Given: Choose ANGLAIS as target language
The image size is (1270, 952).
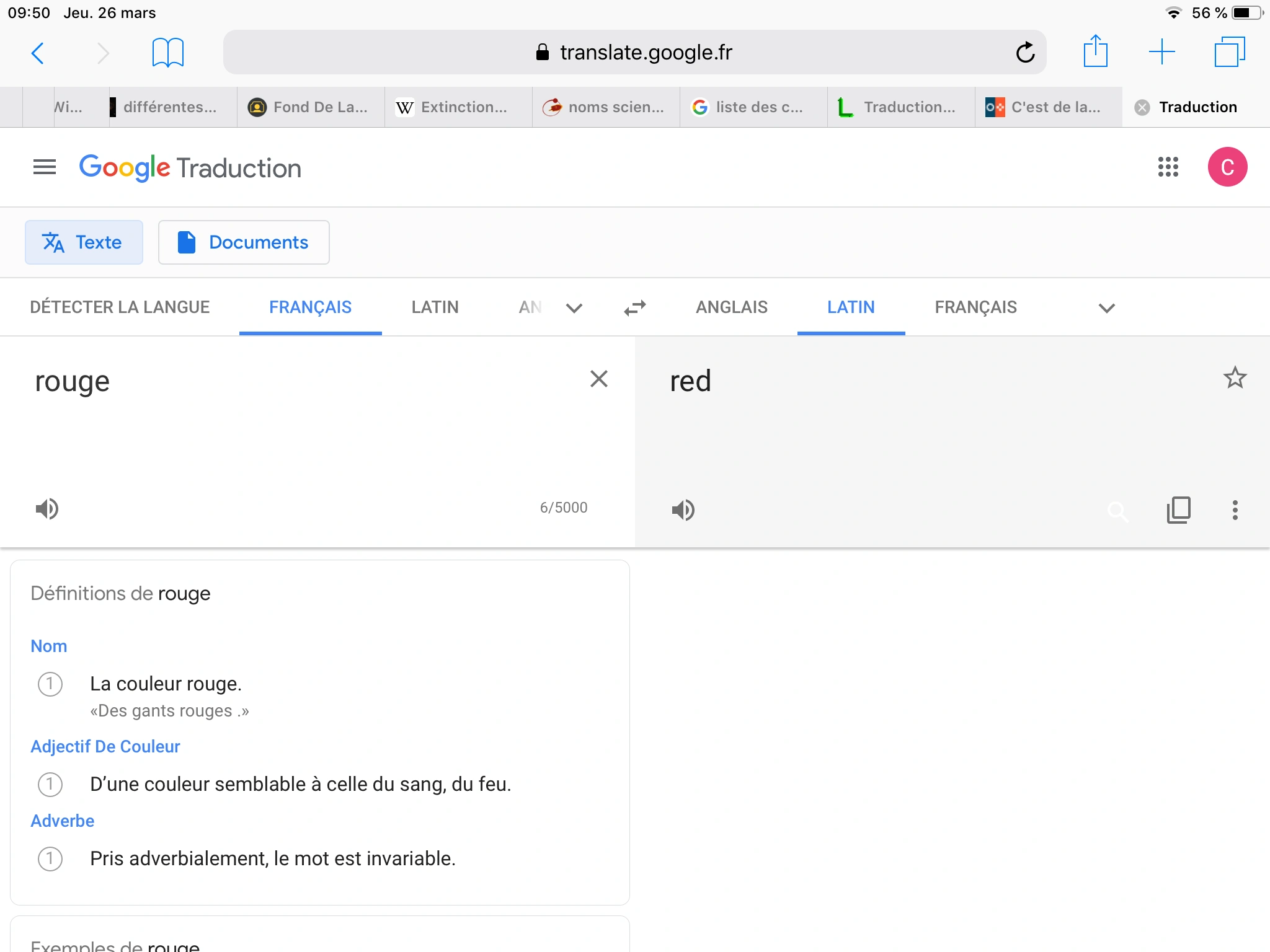Looking at the screenshot, I should tap(731, 307).
